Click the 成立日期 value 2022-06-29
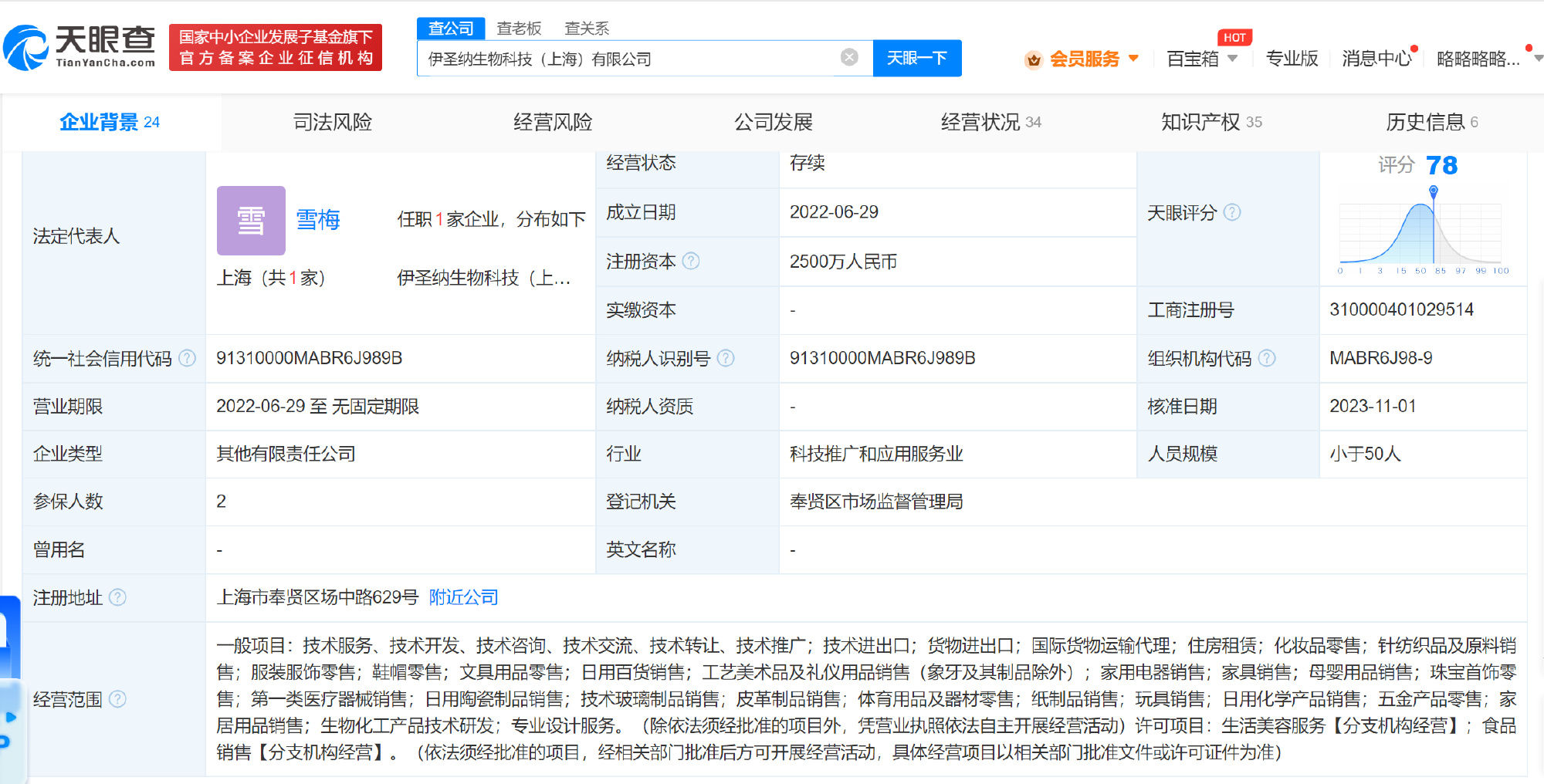 point(834,212)
